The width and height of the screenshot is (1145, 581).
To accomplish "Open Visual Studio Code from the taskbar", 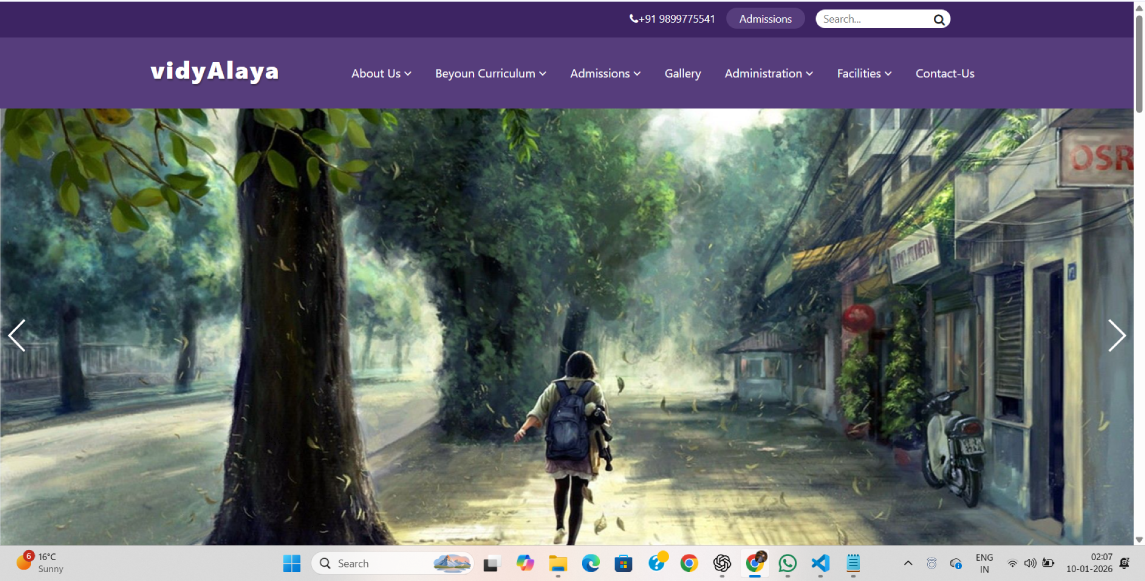I will click(x=820, y=564).
